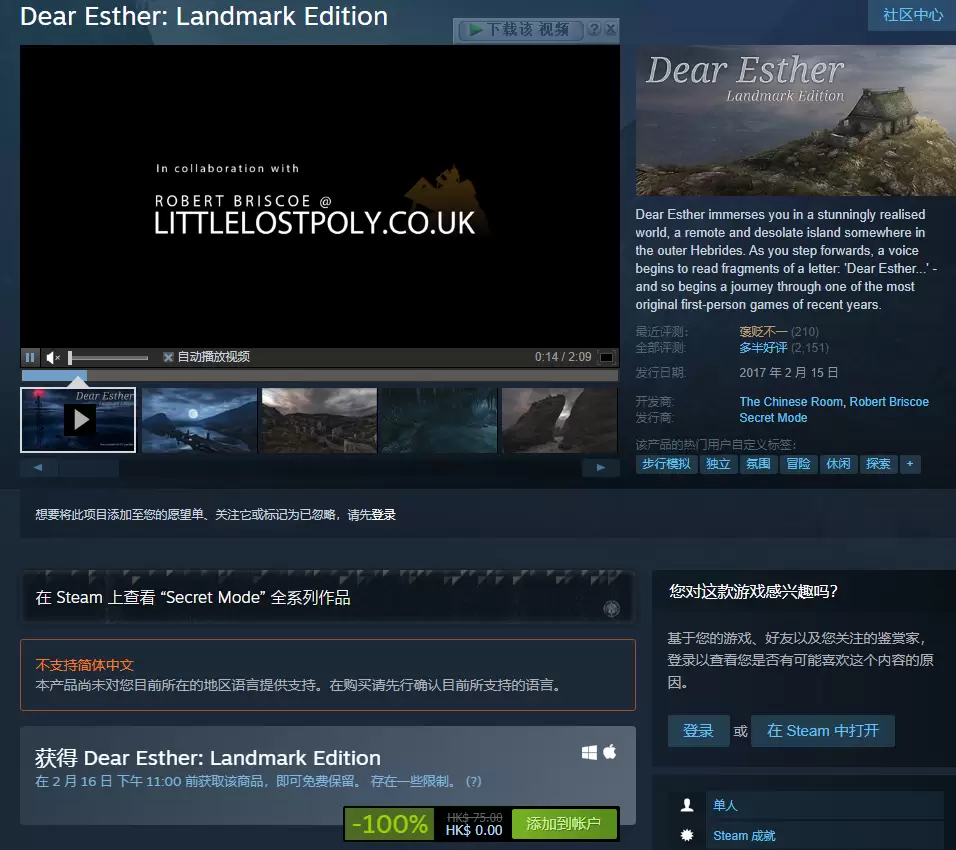Select the 独立 tag
Viewport: 956px width, 850px height.
pos(718,464)
